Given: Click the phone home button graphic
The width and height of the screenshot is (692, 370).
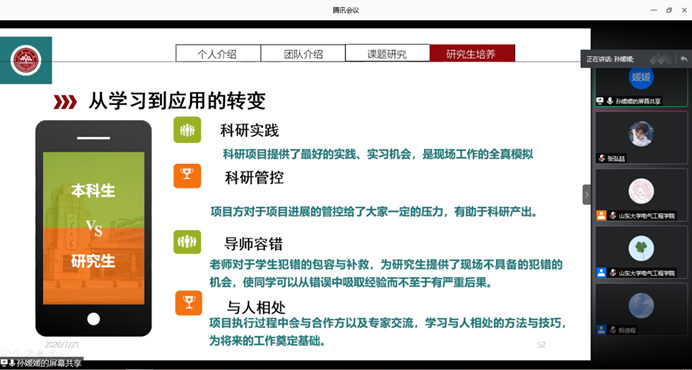Looking at the screenshot, I should pyautogui.click(x=94, y=319).
